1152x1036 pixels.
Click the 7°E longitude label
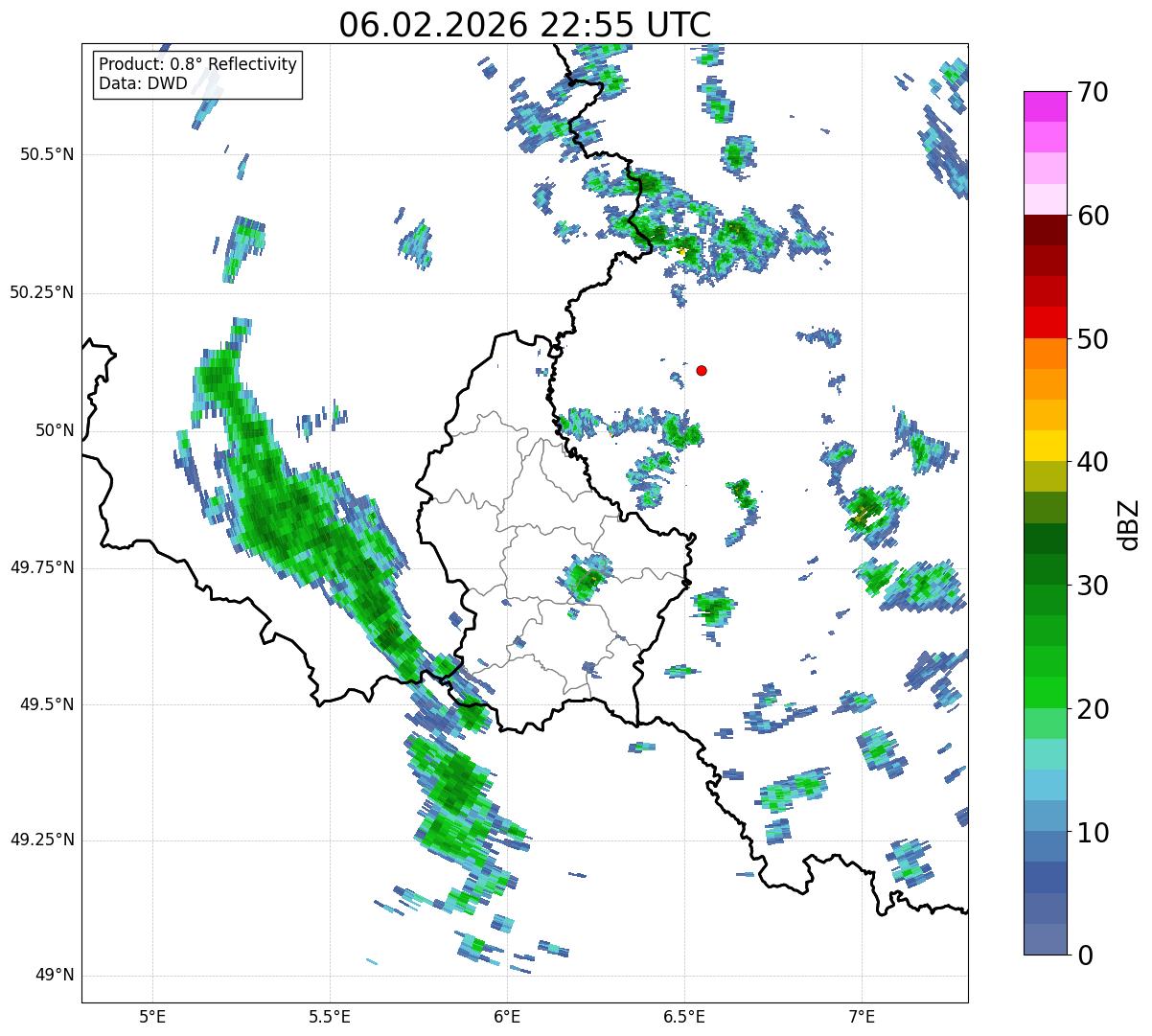[x=862, y=1016]
